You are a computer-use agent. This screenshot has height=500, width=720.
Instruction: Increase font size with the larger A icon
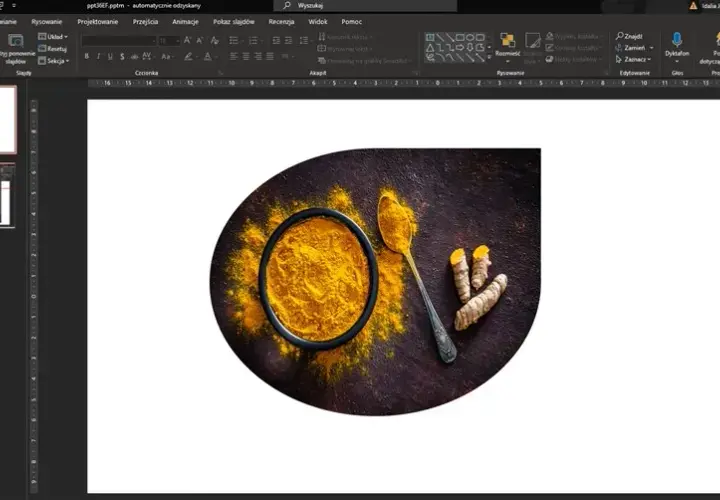coord(187,40)
